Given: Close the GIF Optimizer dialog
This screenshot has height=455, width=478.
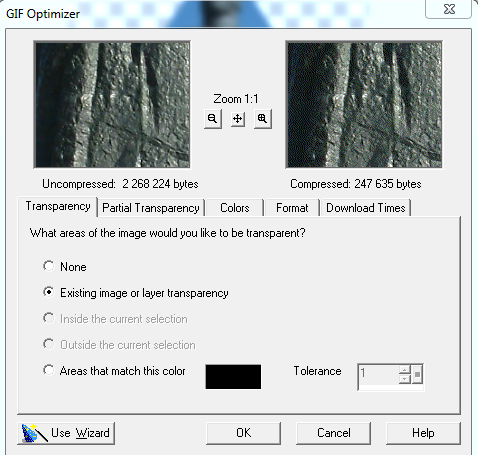Looking at the screenshot, I should 449,9.
